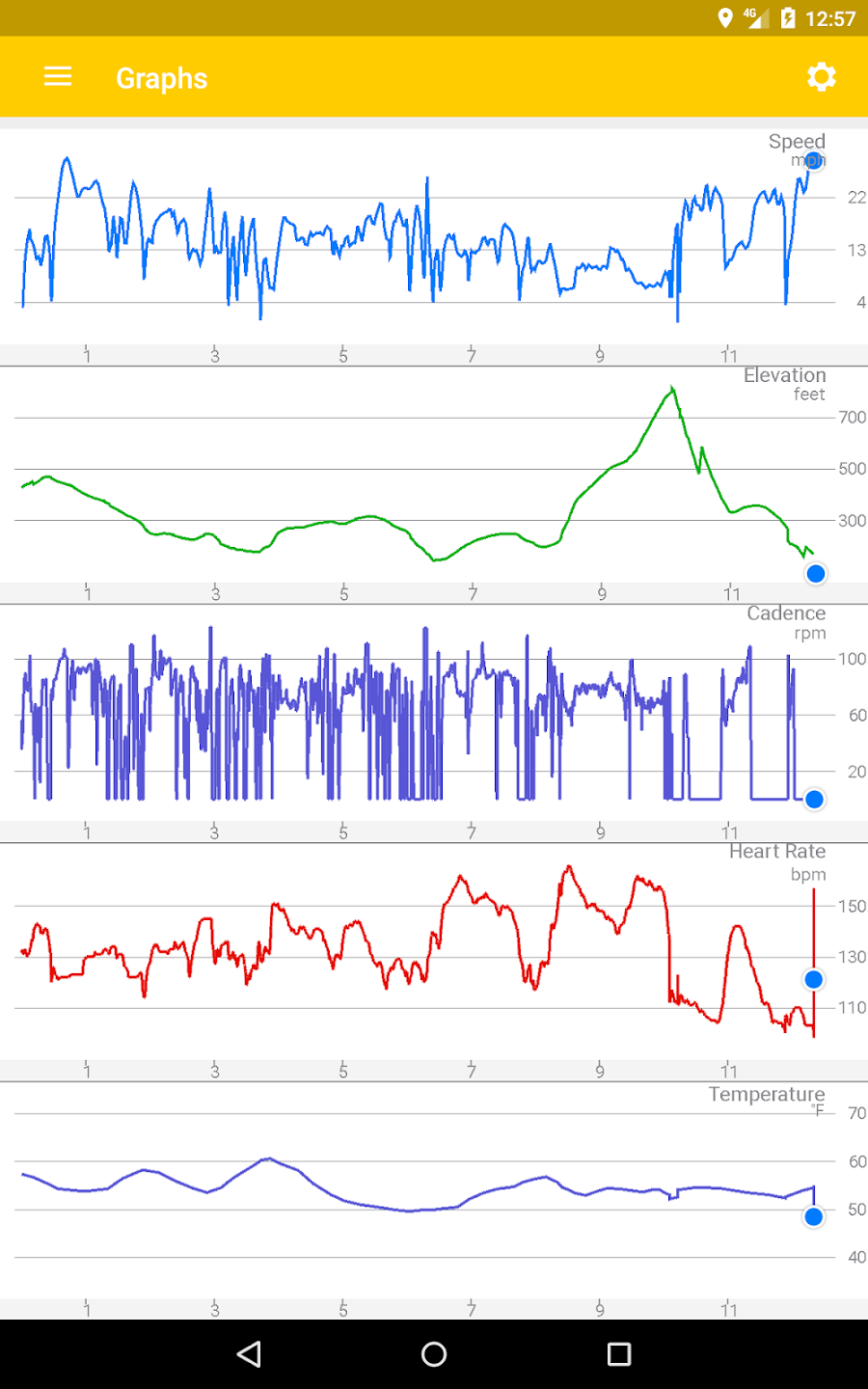Tap mile 3 tick on Elevation graph axis
This screenshot has height=1389, width=868.
click(215, 593)
